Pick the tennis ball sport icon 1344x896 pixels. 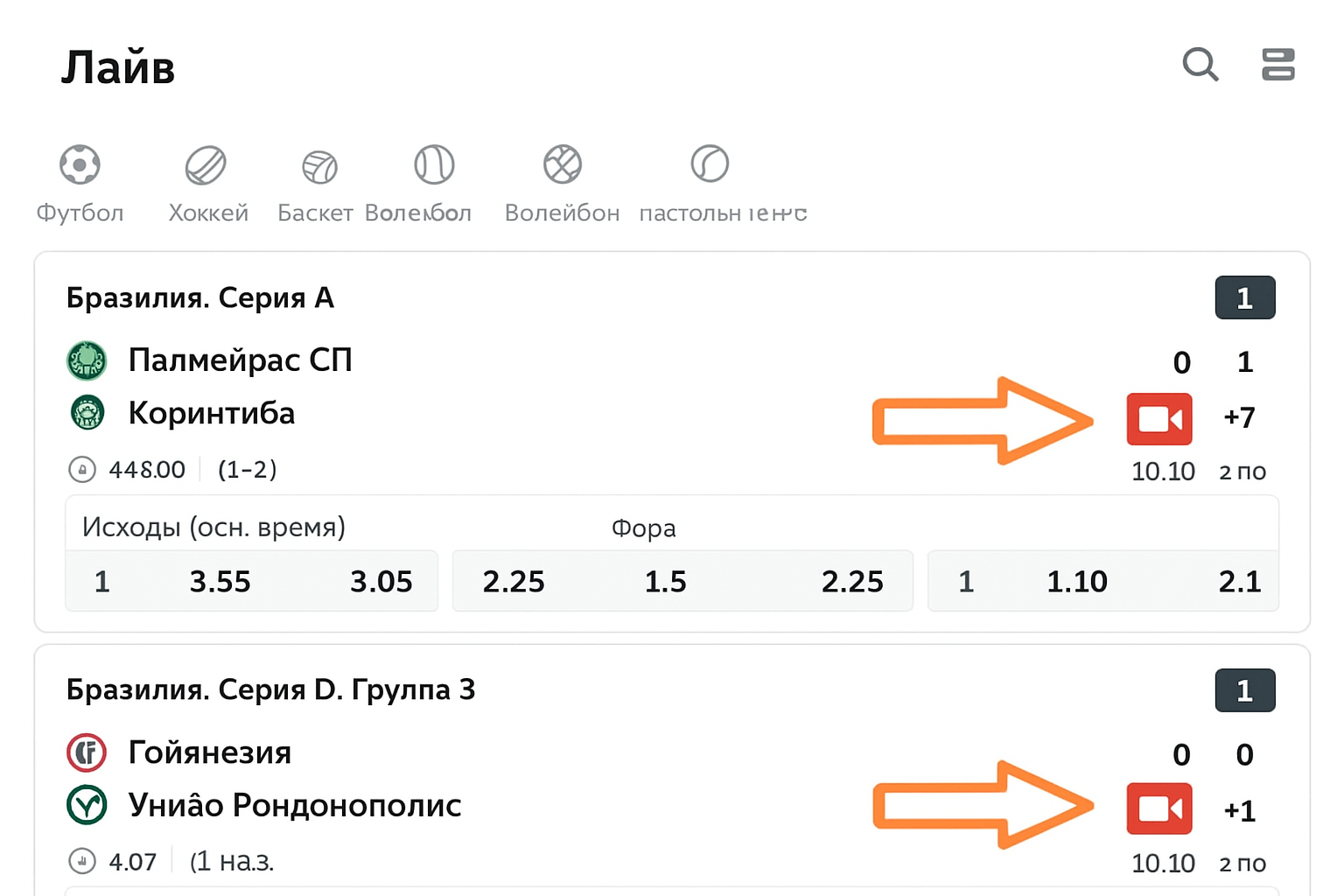434,164
